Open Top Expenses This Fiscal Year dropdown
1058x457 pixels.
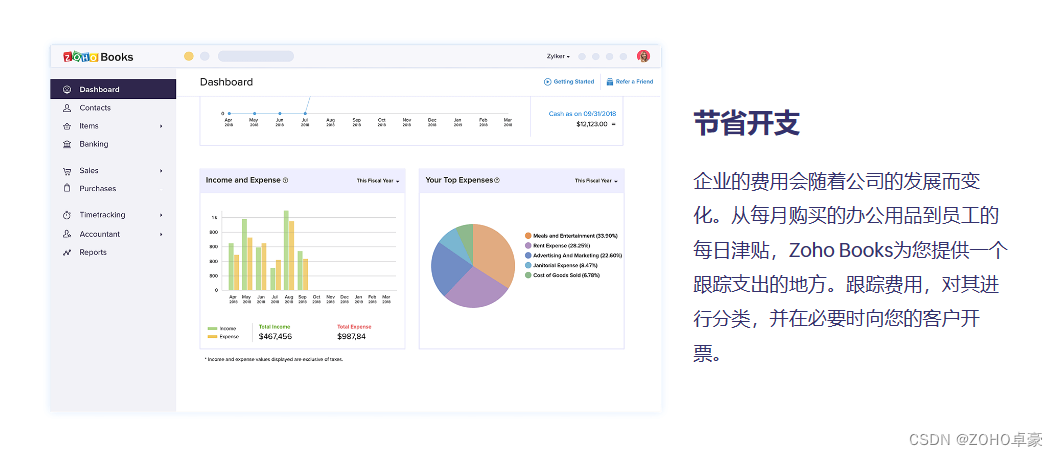[x=596, y=181]
